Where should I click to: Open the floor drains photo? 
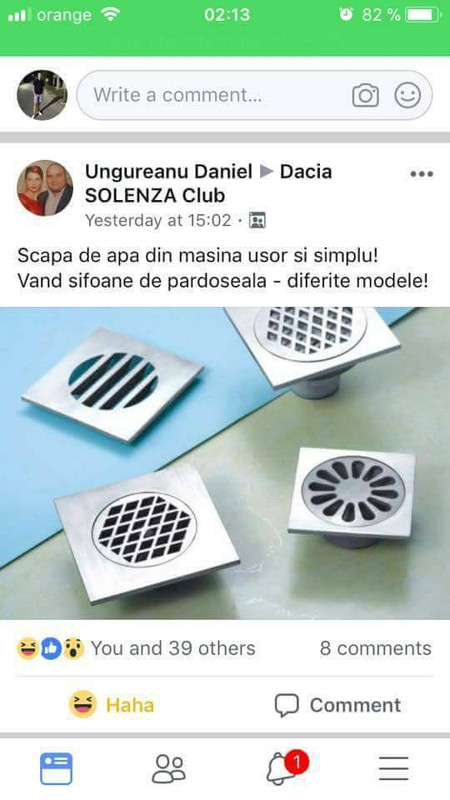coord(225,463)
